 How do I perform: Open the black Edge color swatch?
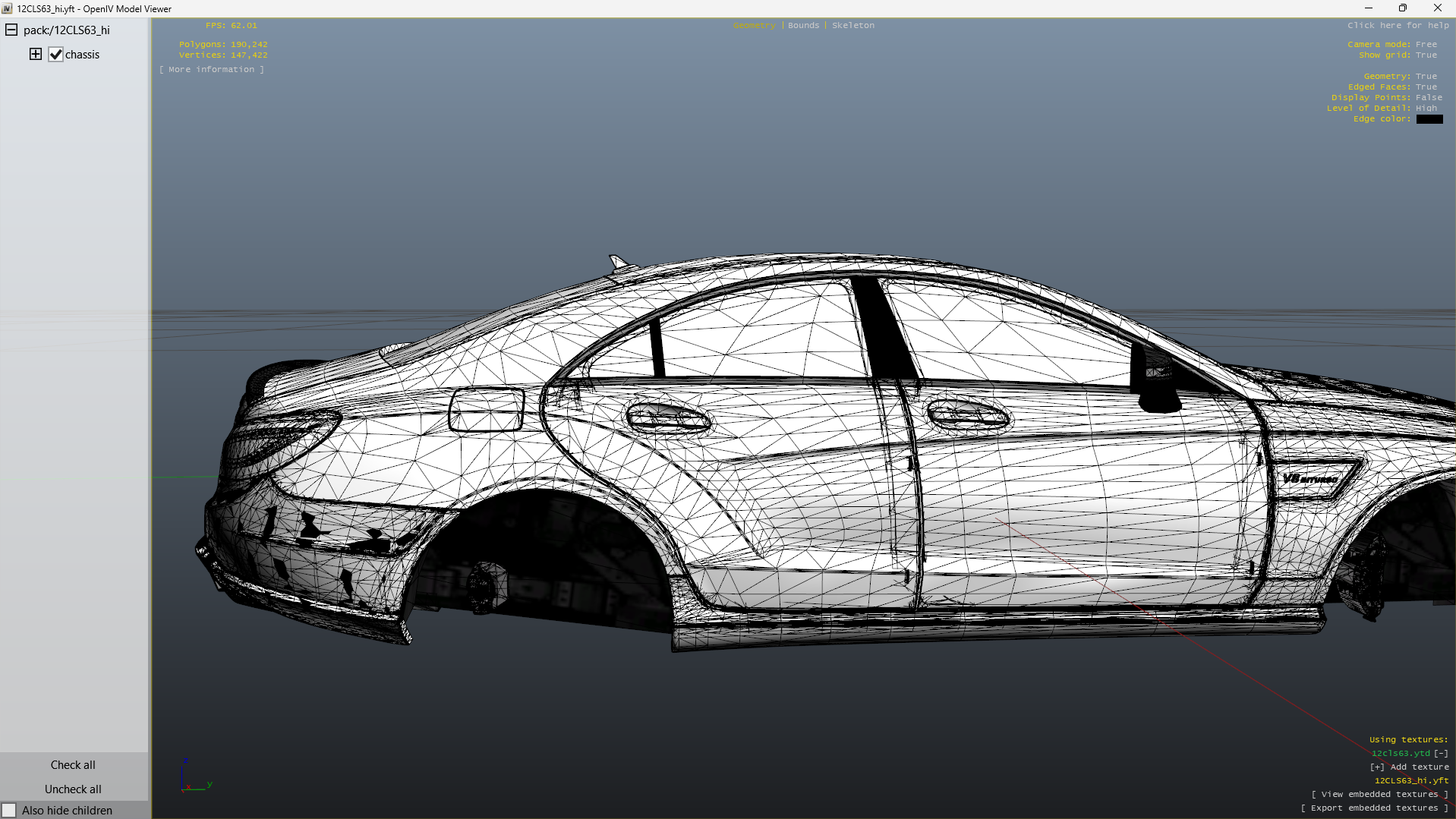click(1429, 119)
